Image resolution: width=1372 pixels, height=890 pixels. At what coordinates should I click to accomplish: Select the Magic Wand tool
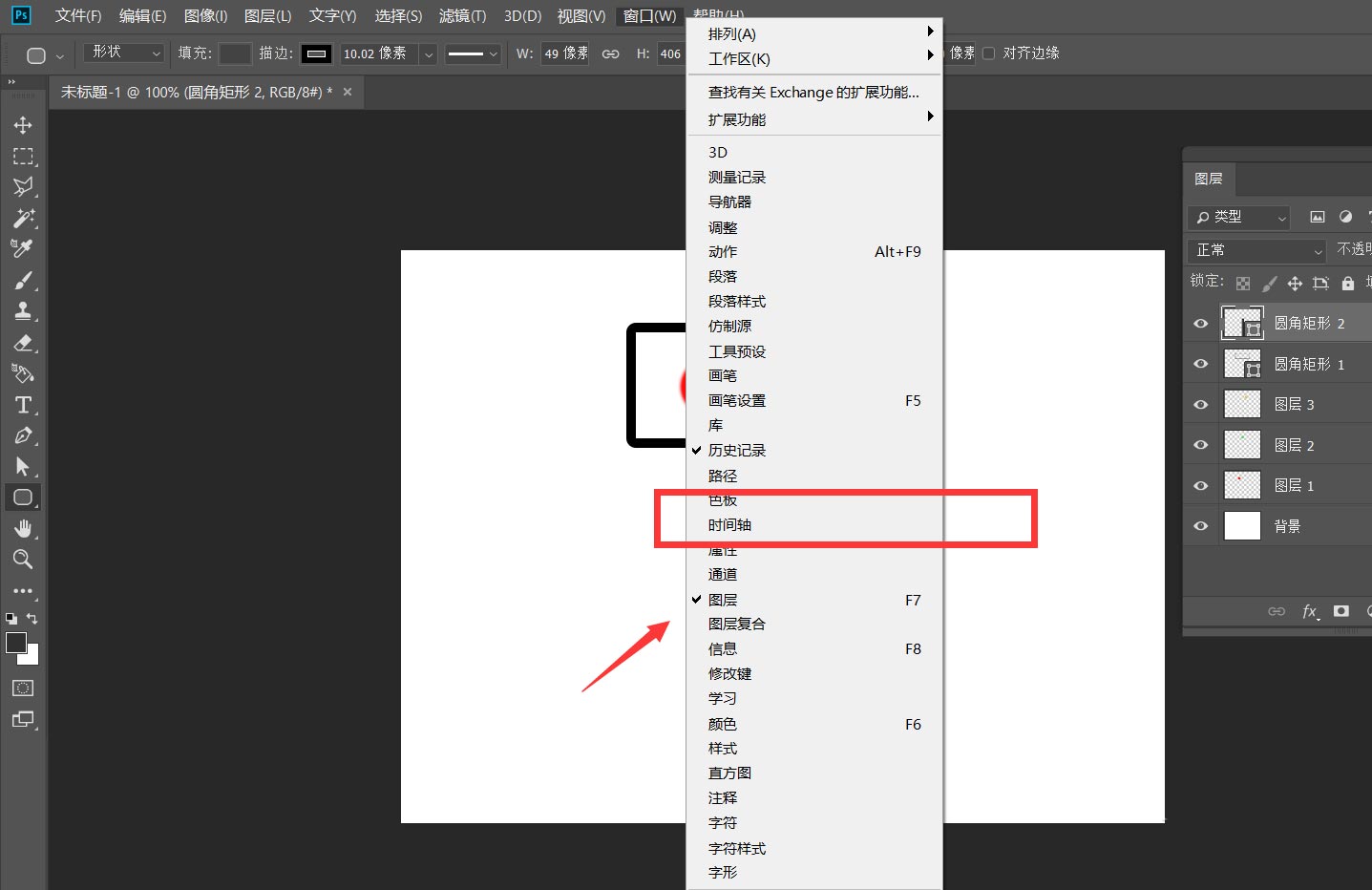[x=23, y=218]
